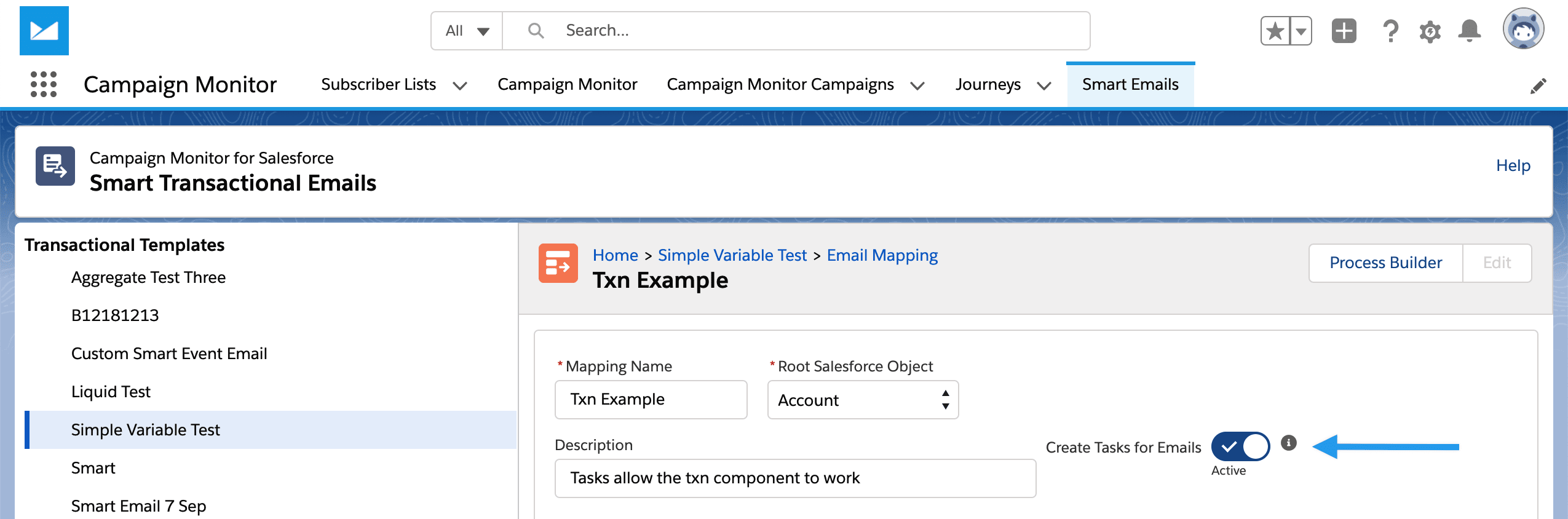Open Simple Variable Test breadcrumb
The width and height of the screenshot is (1568, 519).
pyautogui.click(x=732, y=255)
